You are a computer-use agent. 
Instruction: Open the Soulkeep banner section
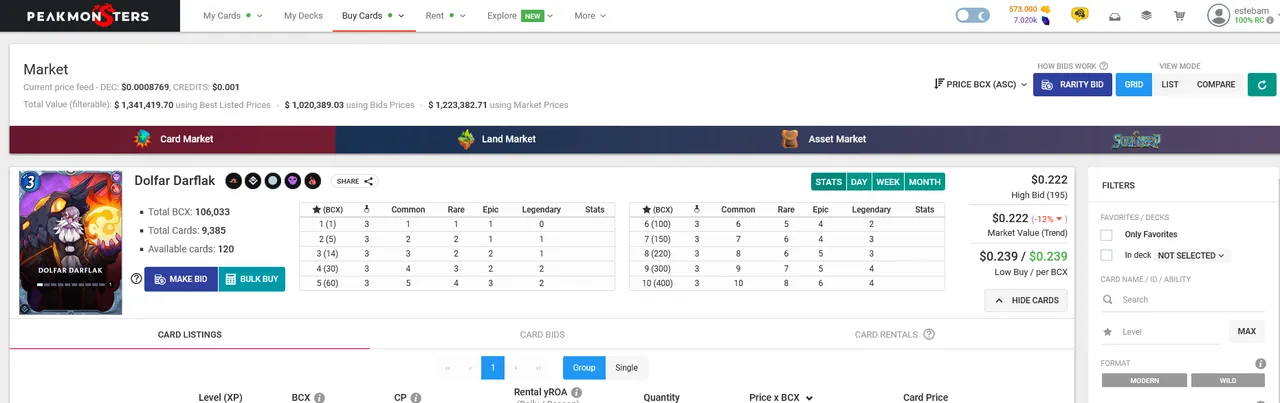(1137, 139)
